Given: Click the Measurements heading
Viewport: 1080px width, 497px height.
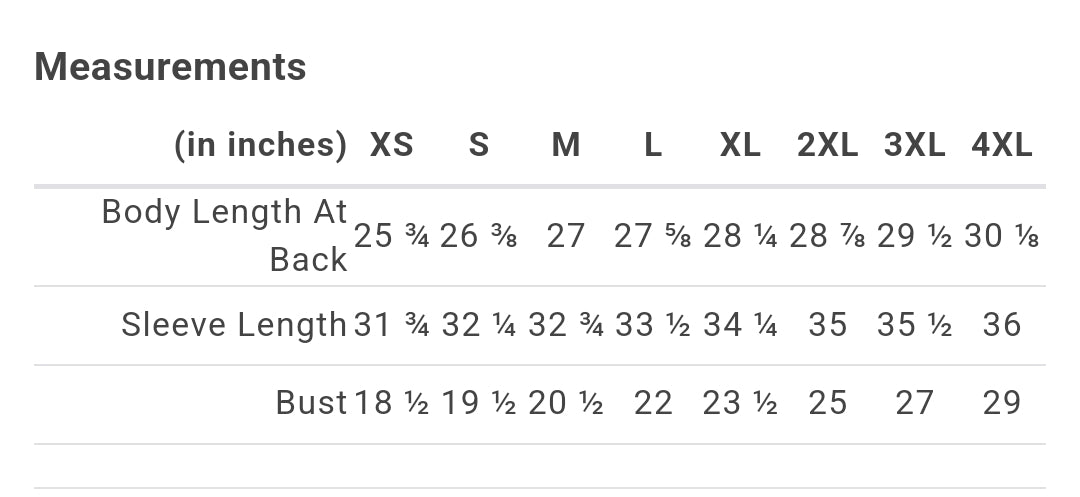Looking at the screenshot, I should point(170,67).
